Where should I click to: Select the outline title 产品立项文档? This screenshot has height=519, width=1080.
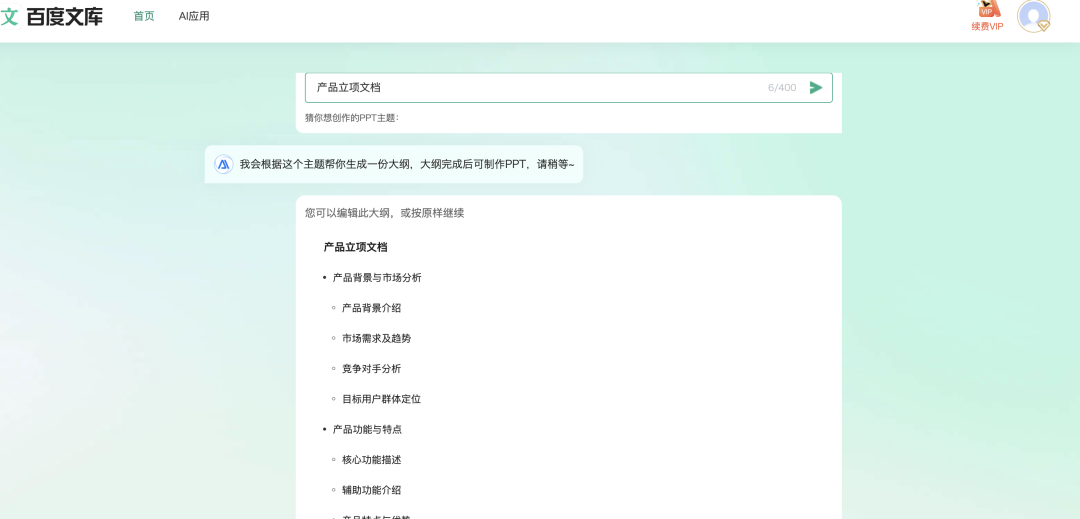(355, 247)
